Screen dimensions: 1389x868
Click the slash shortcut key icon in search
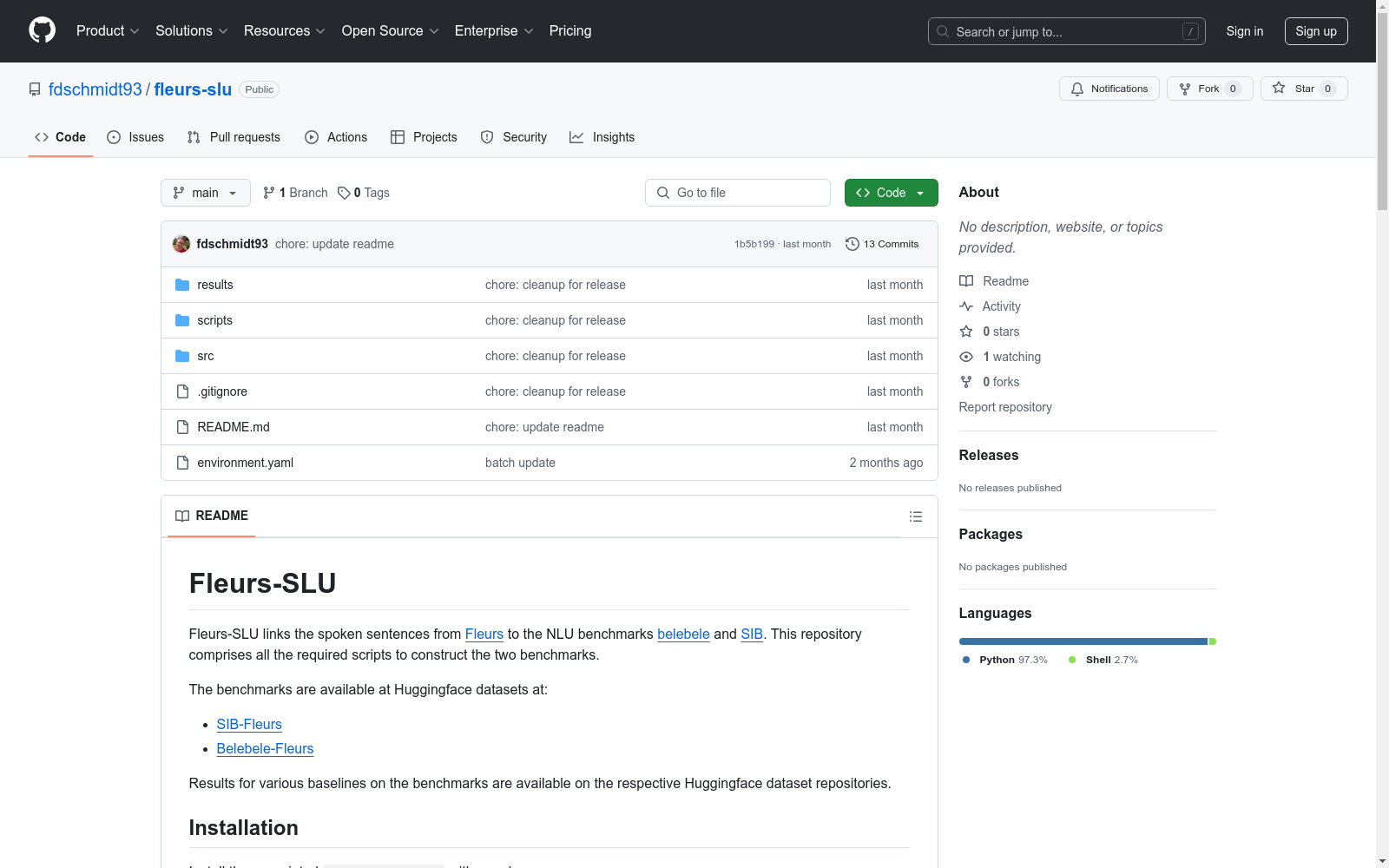1190,31
